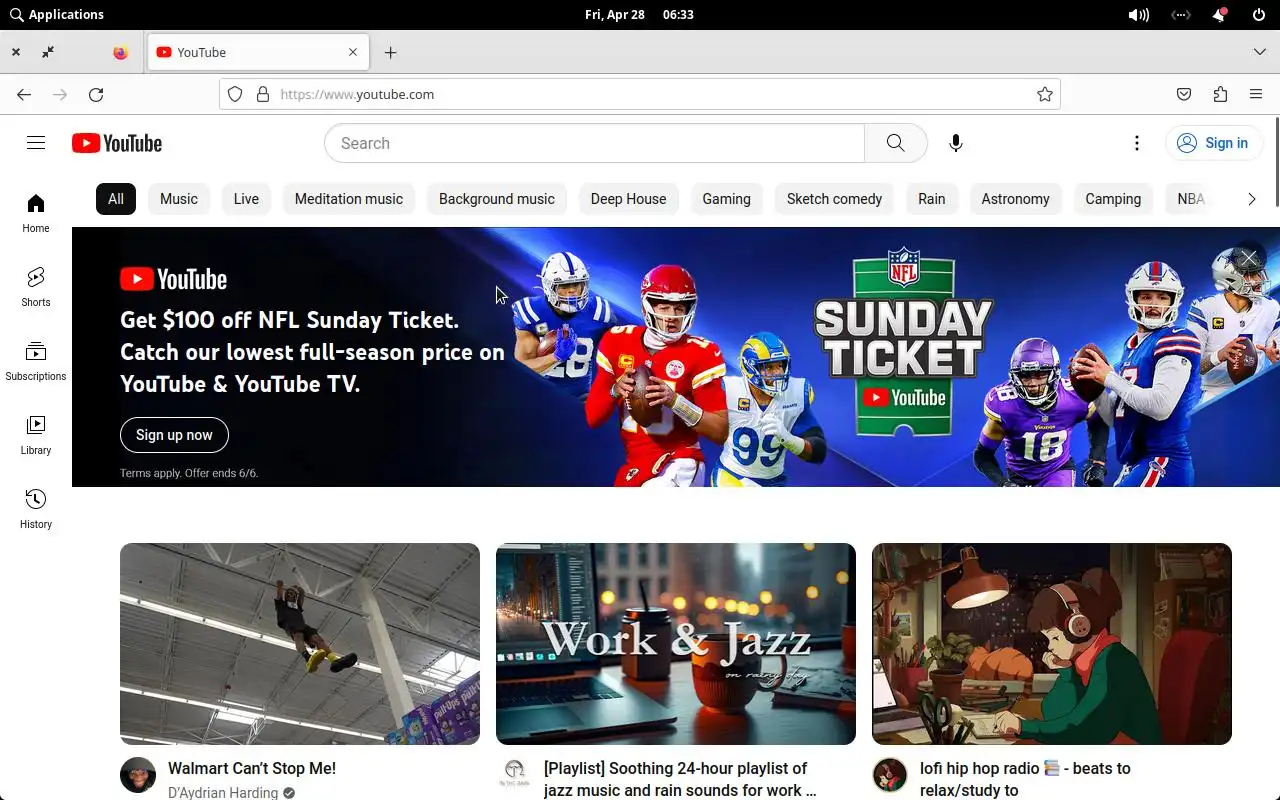This screenshot has width=1280, height=800.
Task: Click lofi hip hop radio title
Action: tap(1025, 779)
